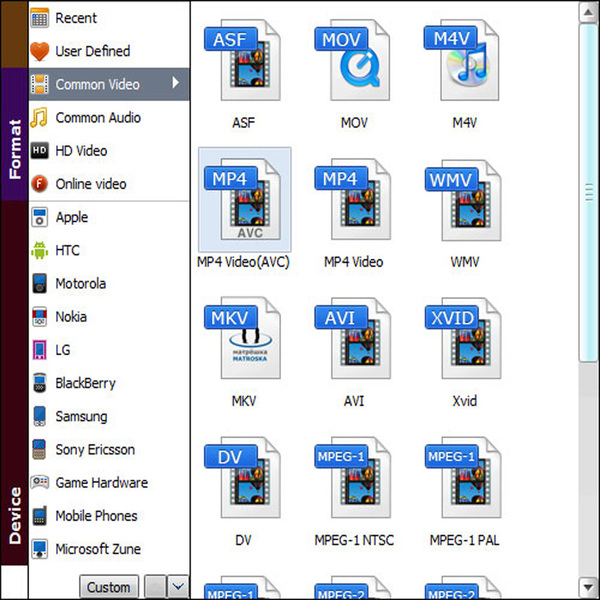Open the Sony Ericsson device list
Image resolution: width=600 pixels, height=600 pixels.
pos(109,449)
